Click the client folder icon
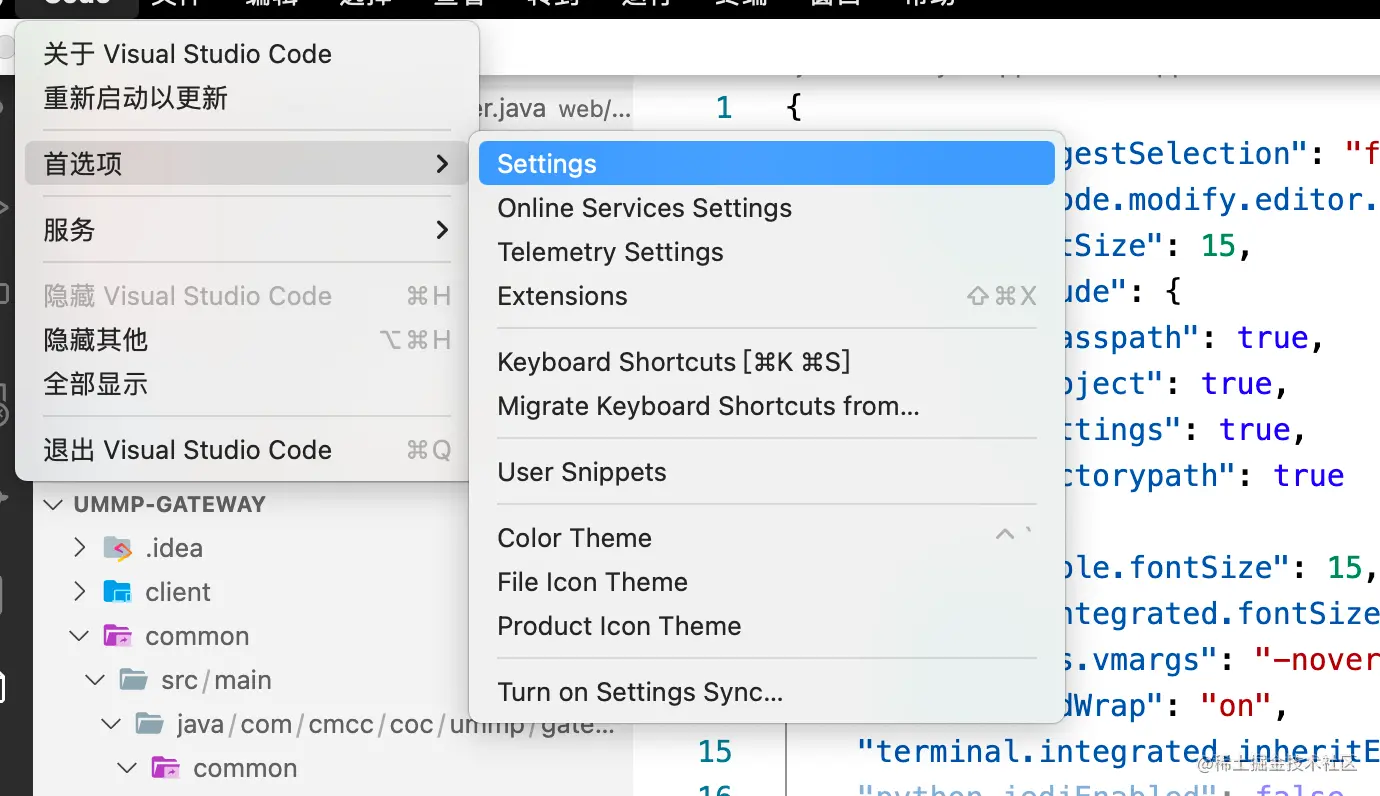 [117, 592]
